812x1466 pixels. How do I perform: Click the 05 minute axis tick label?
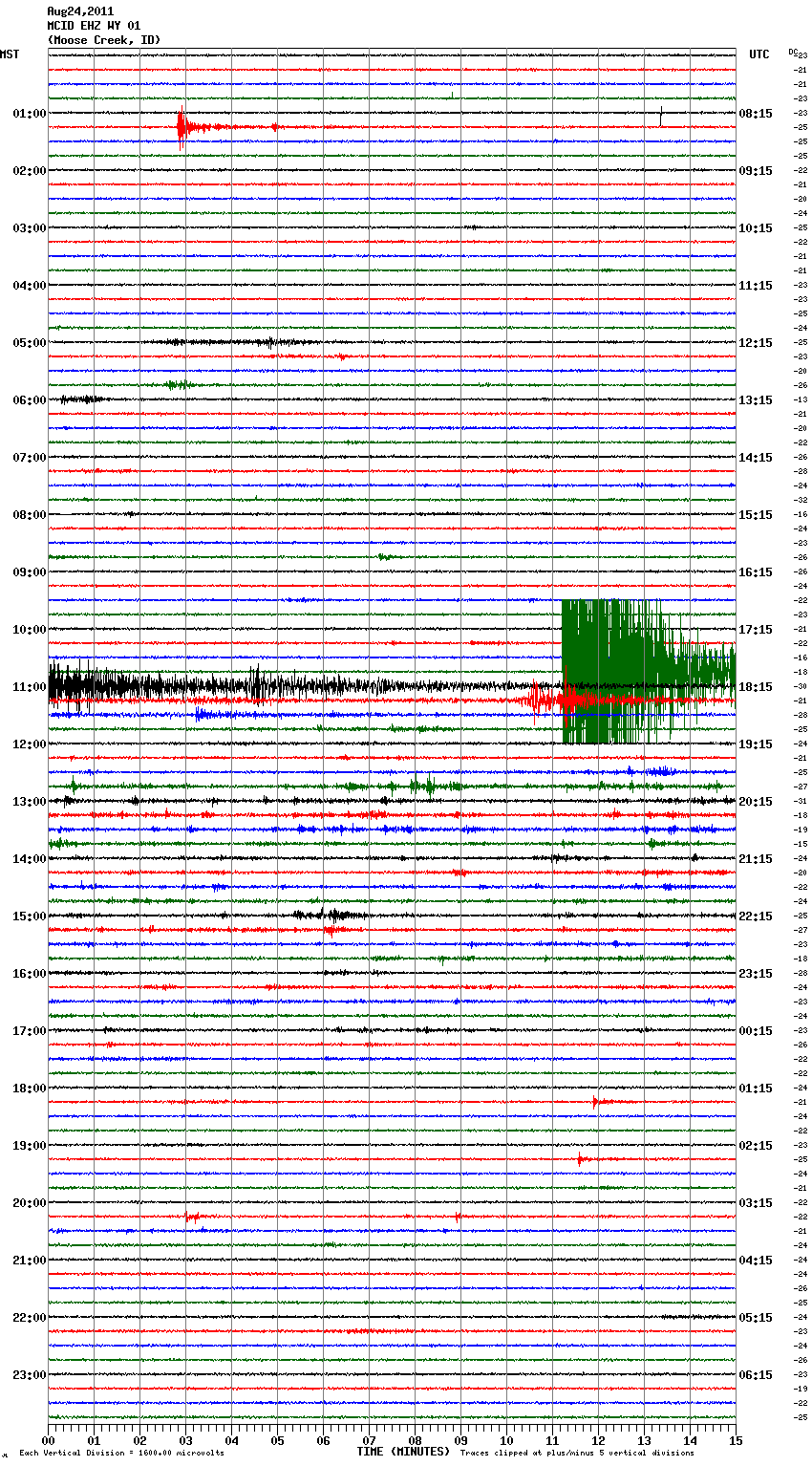point(277,1440)
